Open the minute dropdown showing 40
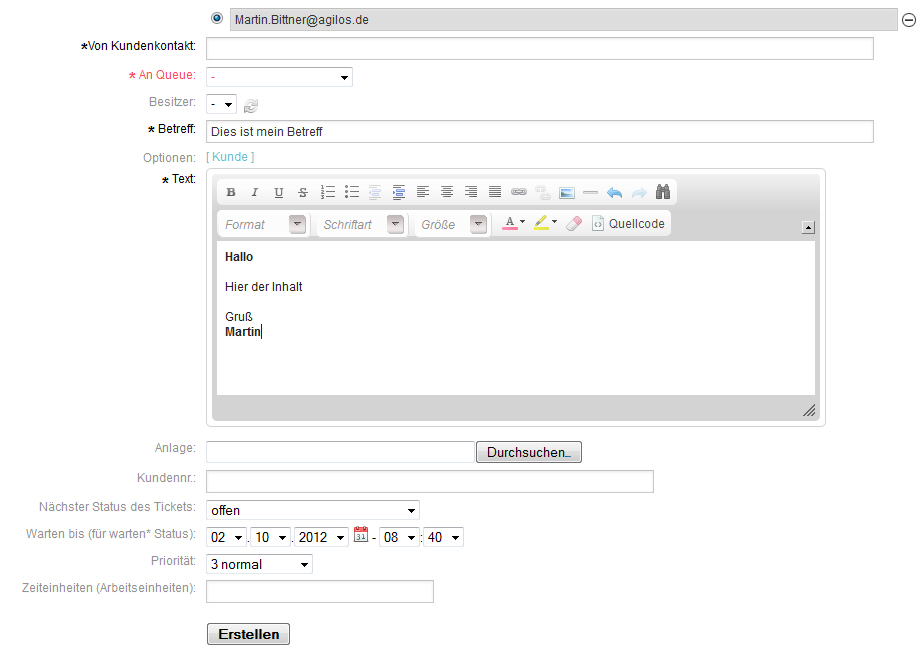Viewport: 921px width, 656px height. [x=443, y=537]
